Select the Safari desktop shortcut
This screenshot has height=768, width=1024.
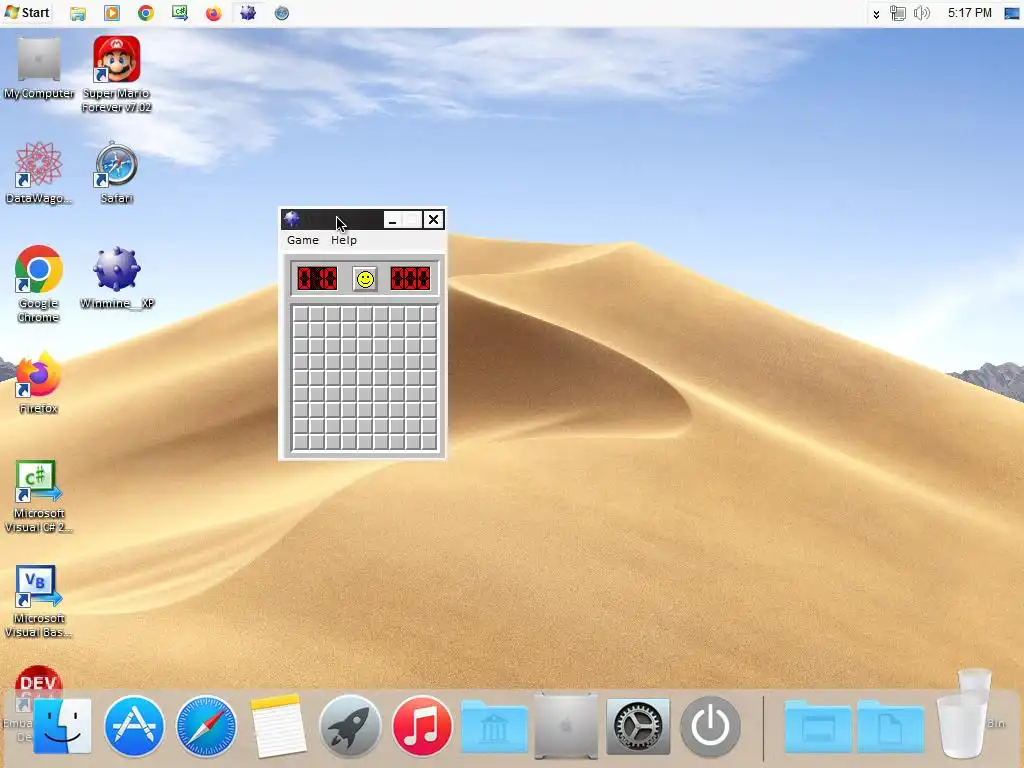[x=116, y=173]
